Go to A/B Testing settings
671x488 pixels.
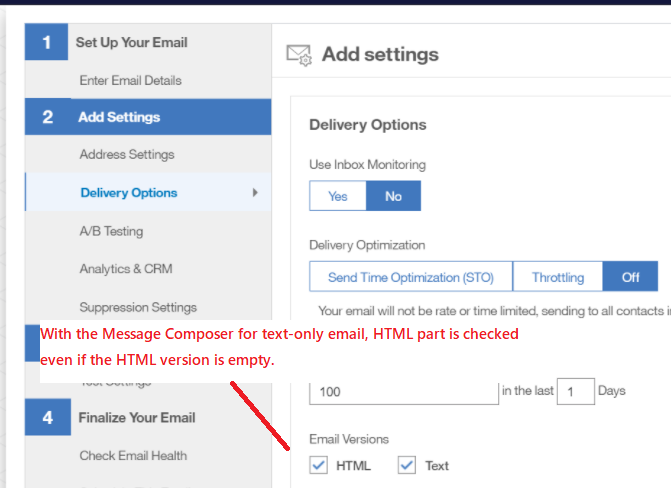click(x=111, y=231)
